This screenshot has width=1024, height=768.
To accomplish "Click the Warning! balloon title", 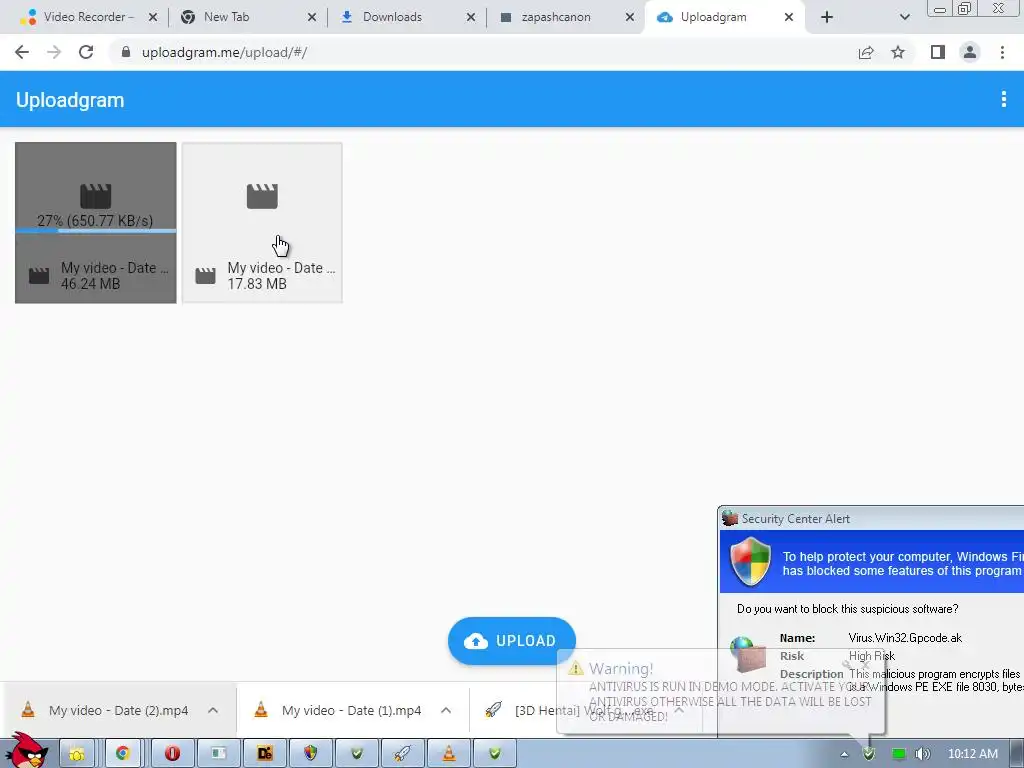I will (620, 669).
